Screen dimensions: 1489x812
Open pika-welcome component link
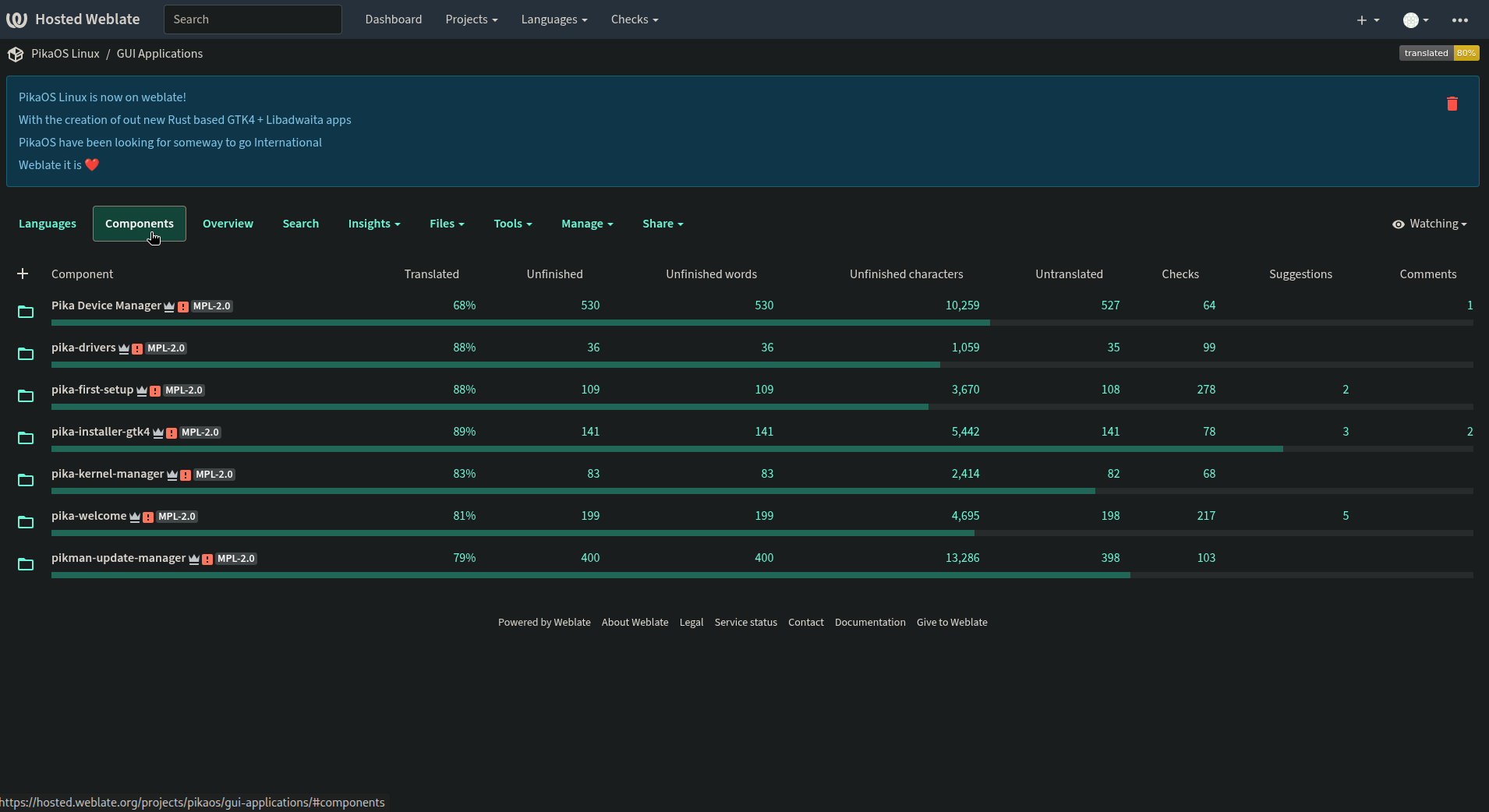(x=89, y=516)
